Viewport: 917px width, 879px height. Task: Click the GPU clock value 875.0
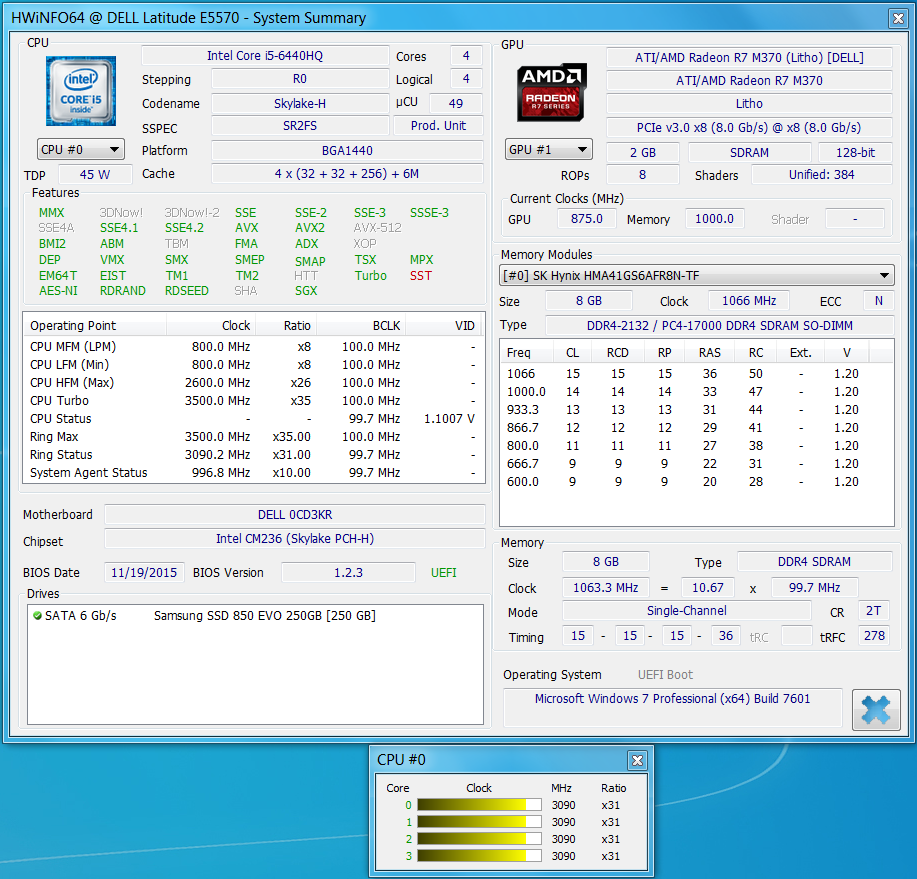[x=587, y=219]
